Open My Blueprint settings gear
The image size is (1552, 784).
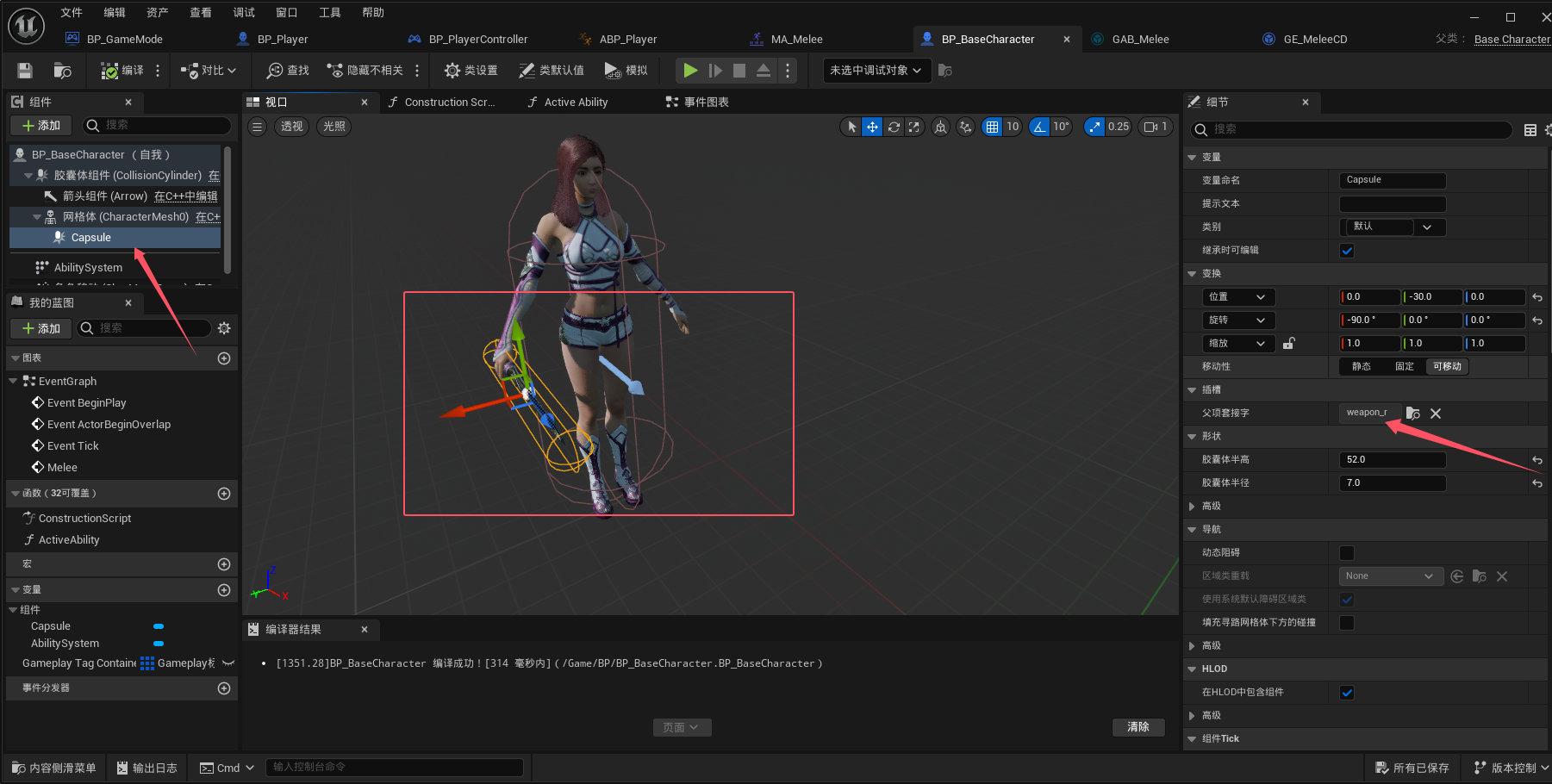click(x=224, y=328)
